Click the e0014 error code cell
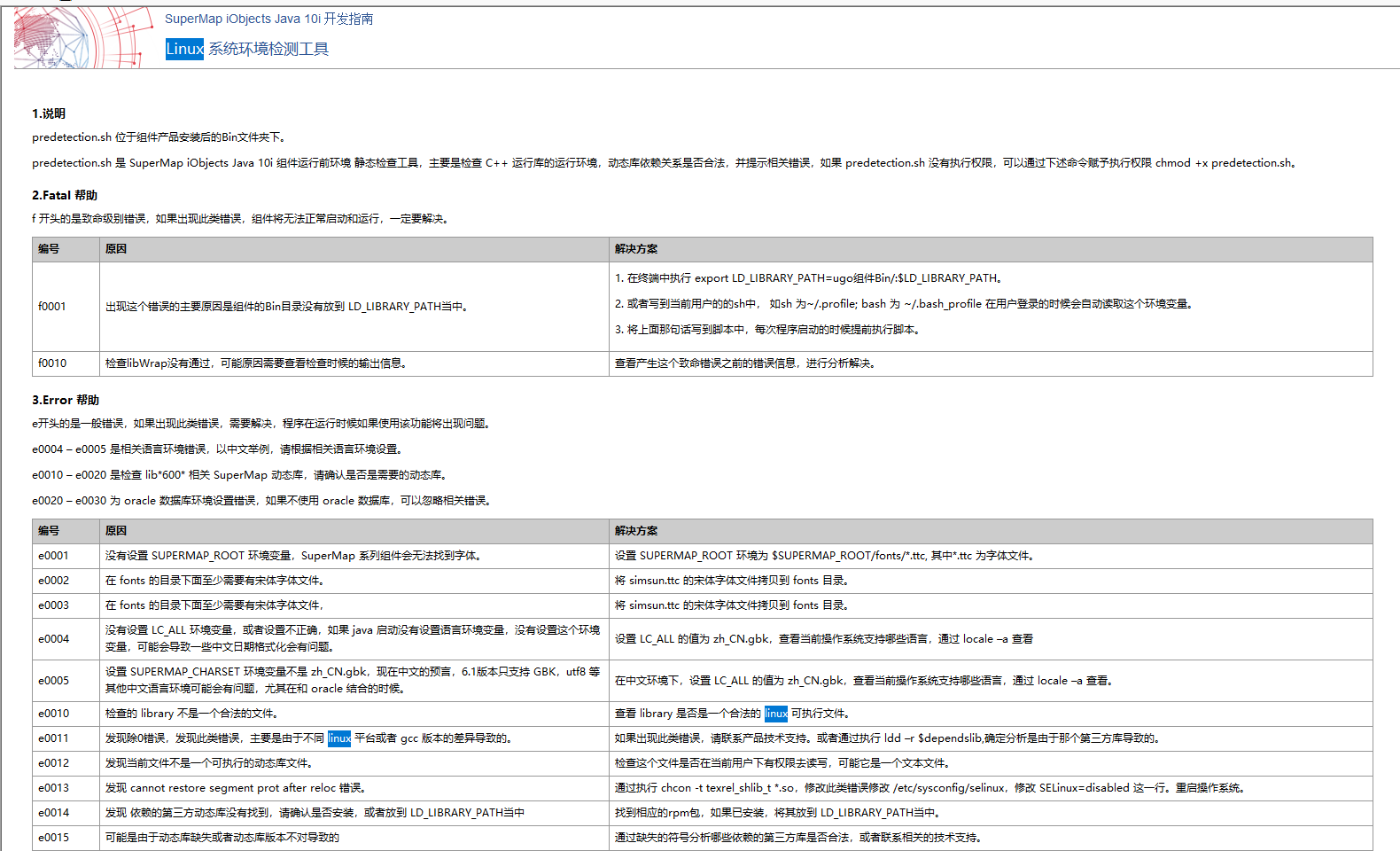This screenshot has width=1400, height=851. click(x=66, y=813)
